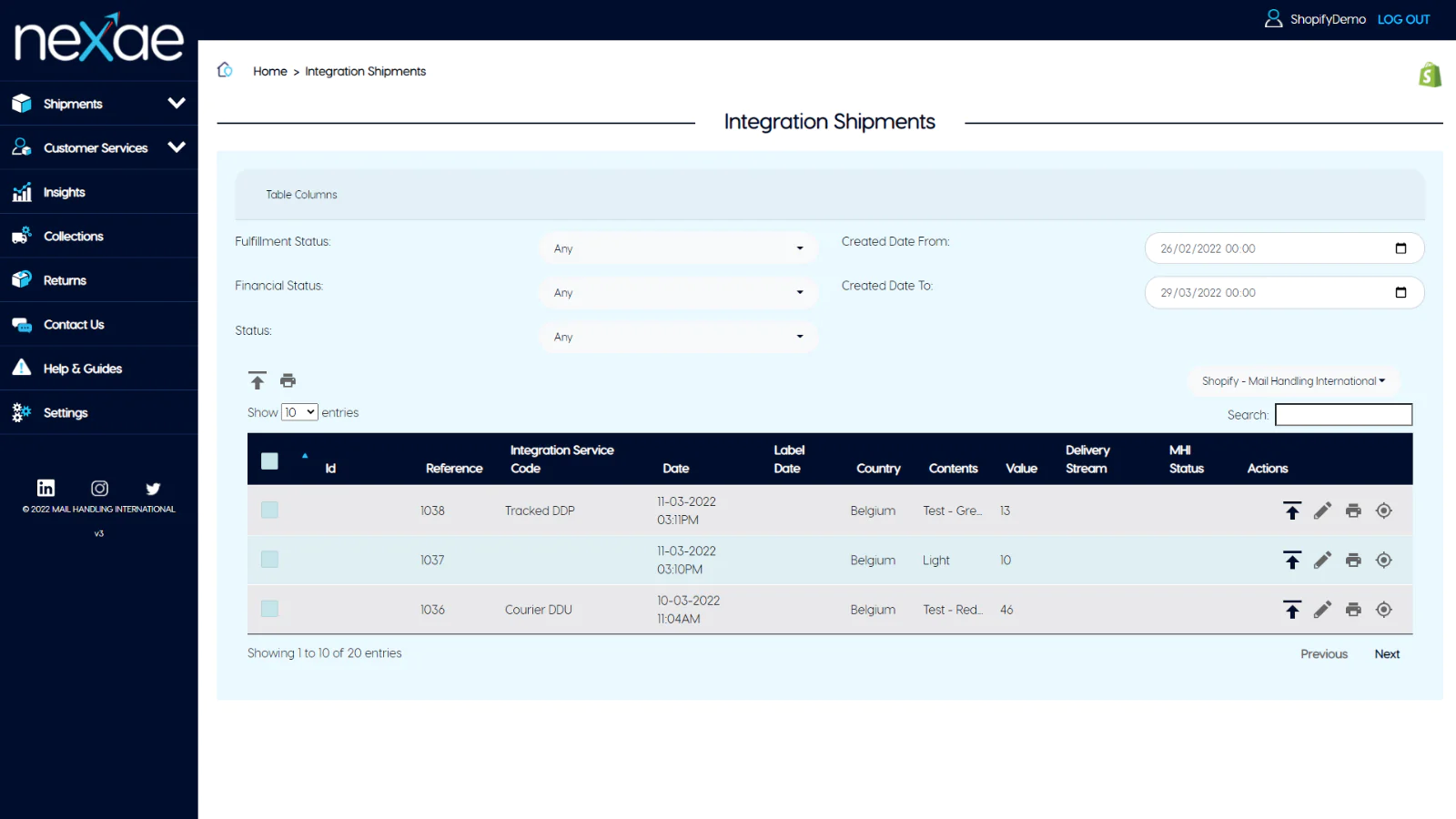The image size is (1456, 819).
Task: Check the row checkbox for order 1037
Action: pyautogui.click(x=269, y=559)
